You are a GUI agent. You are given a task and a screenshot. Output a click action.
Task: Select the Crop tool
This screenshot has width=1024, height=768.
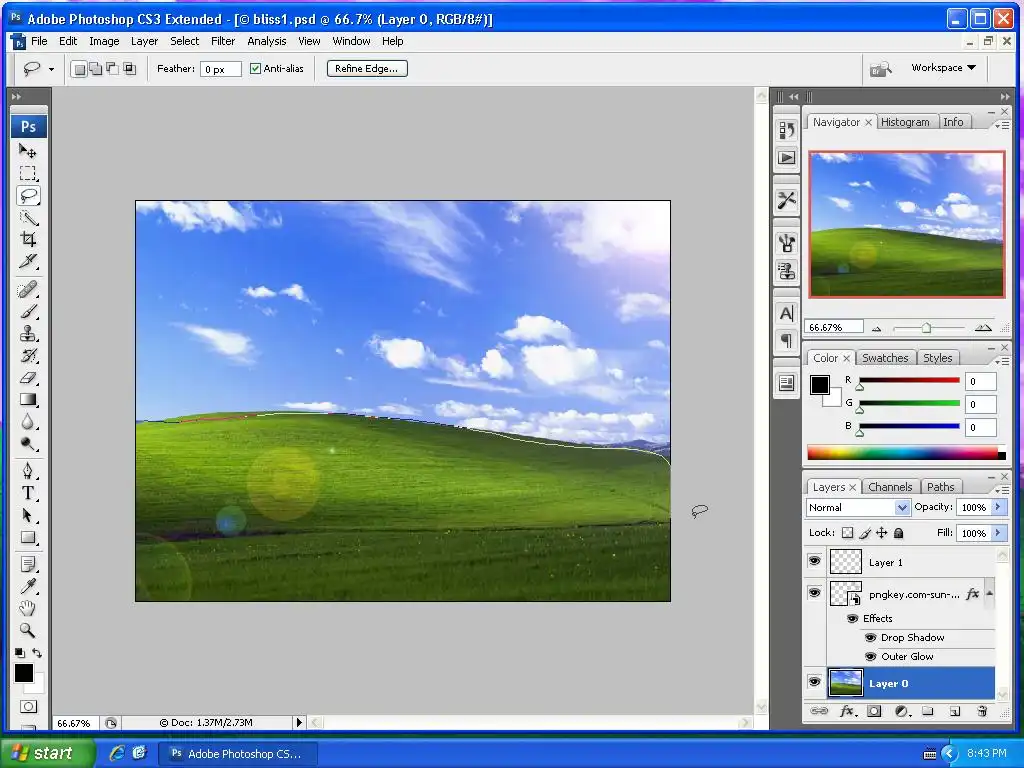pos(27,239)
